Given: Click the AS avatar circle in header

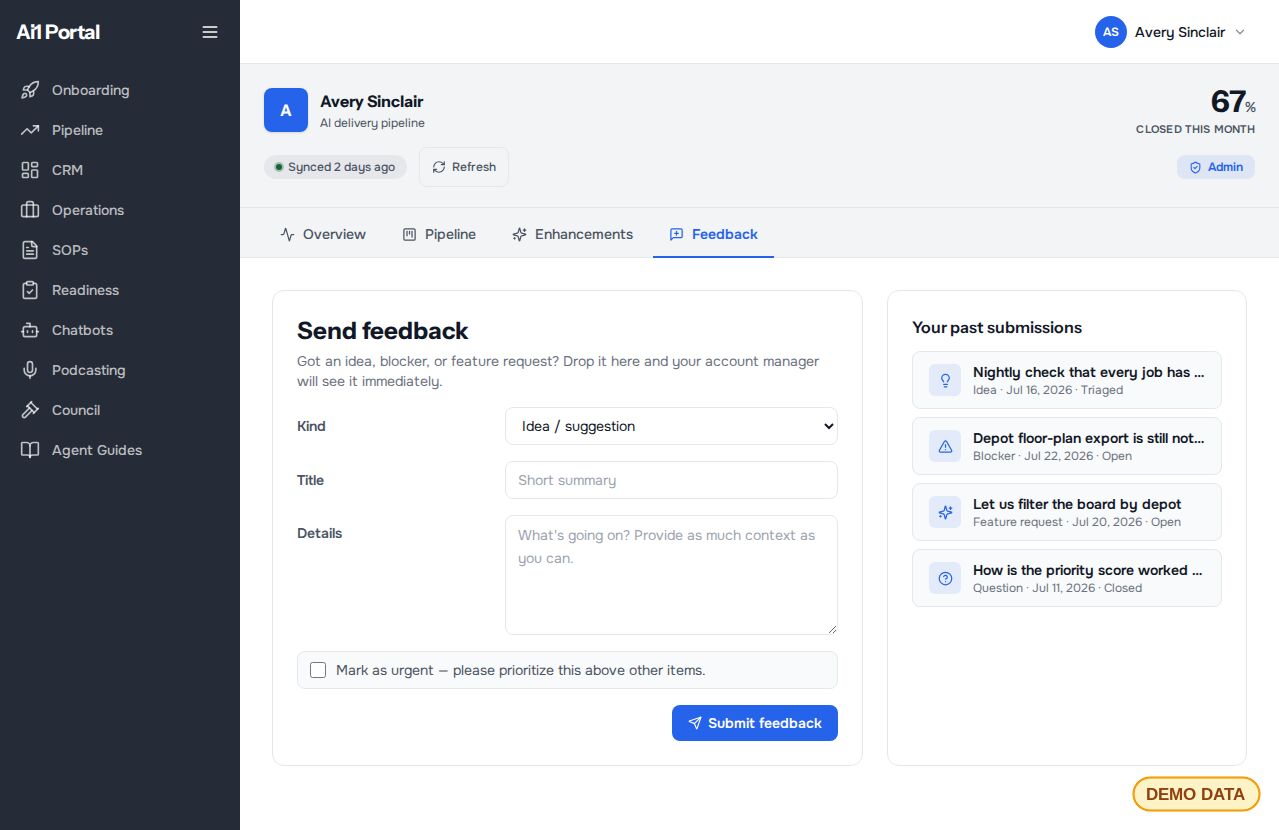Looking at the screenshot, I should pos(1111,32).
